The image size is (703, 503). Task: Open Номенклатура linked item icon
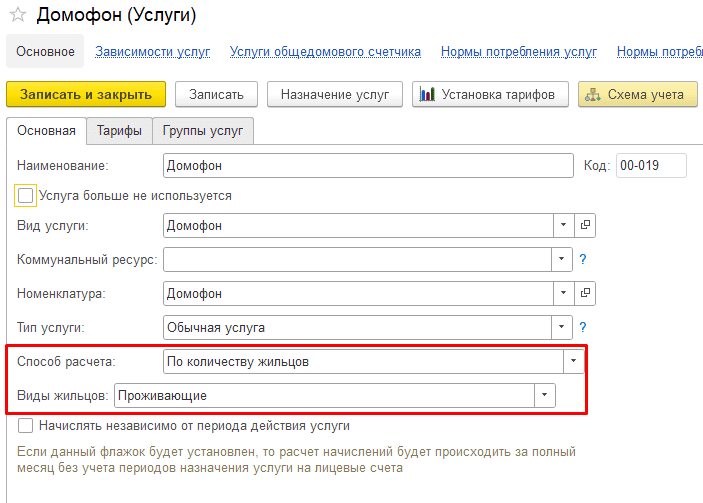coord(585,293)
